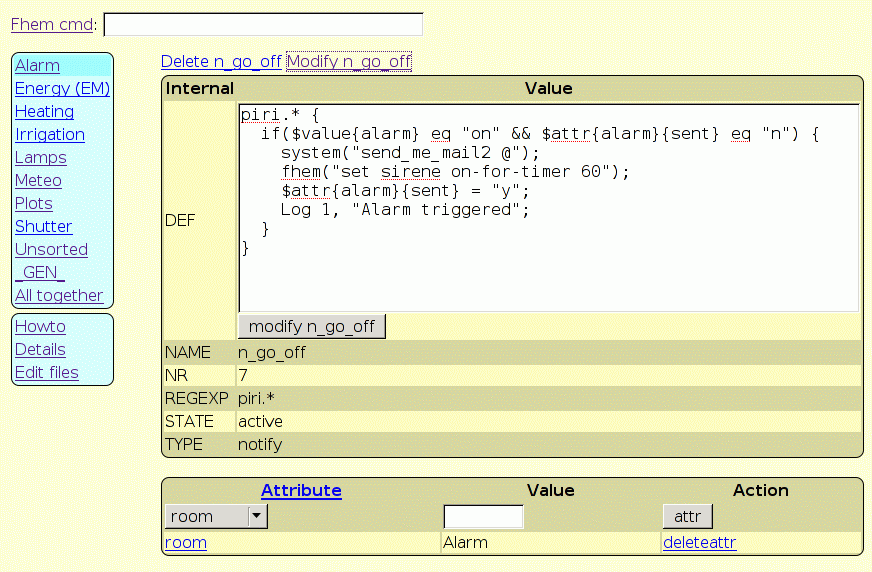Open the Lamps room link
This screenshot has width=872, height=572.
tap(40, 157)
